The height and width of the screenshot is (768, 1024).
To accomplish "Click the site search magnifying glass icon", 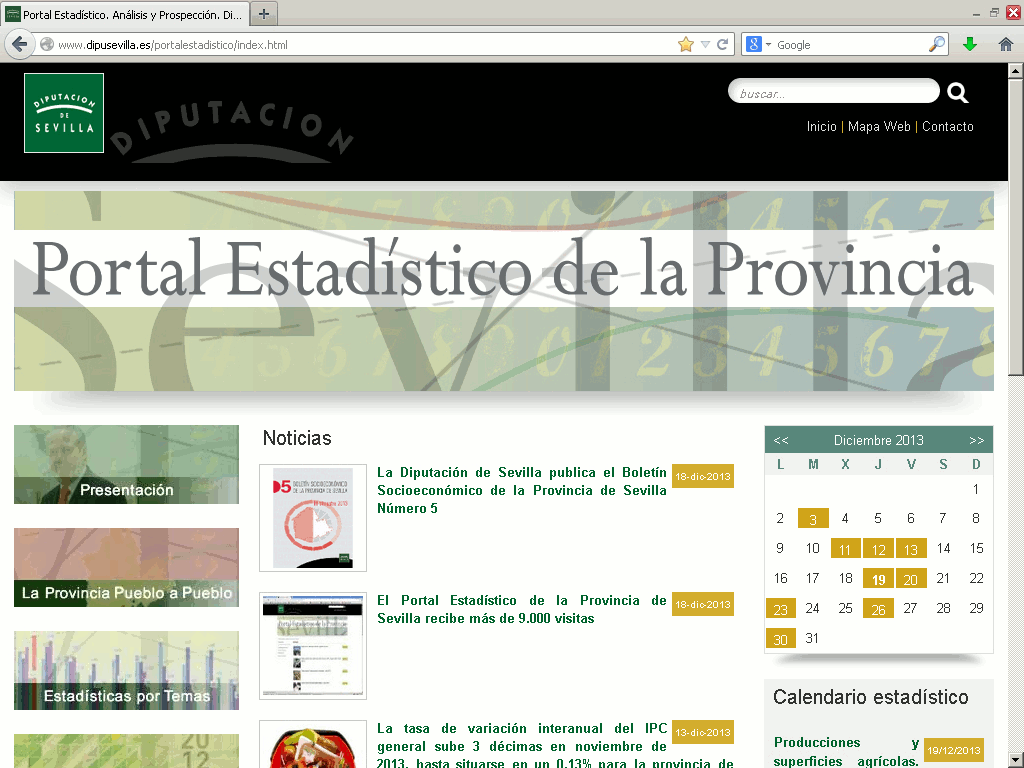I will pyautogui.click(x=957, y=93).
